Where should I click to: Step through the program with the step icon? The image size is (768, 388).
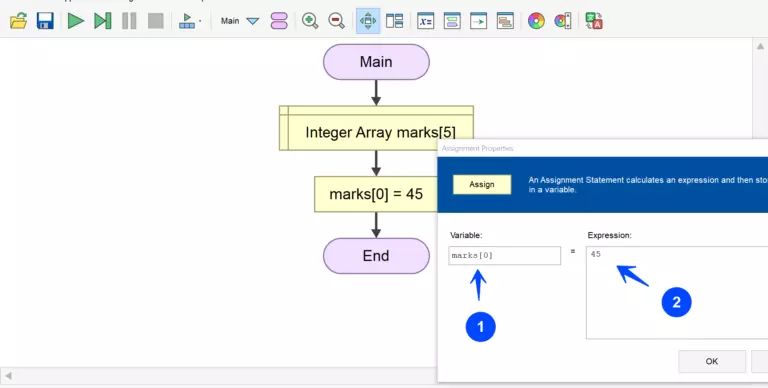point(102,21)
